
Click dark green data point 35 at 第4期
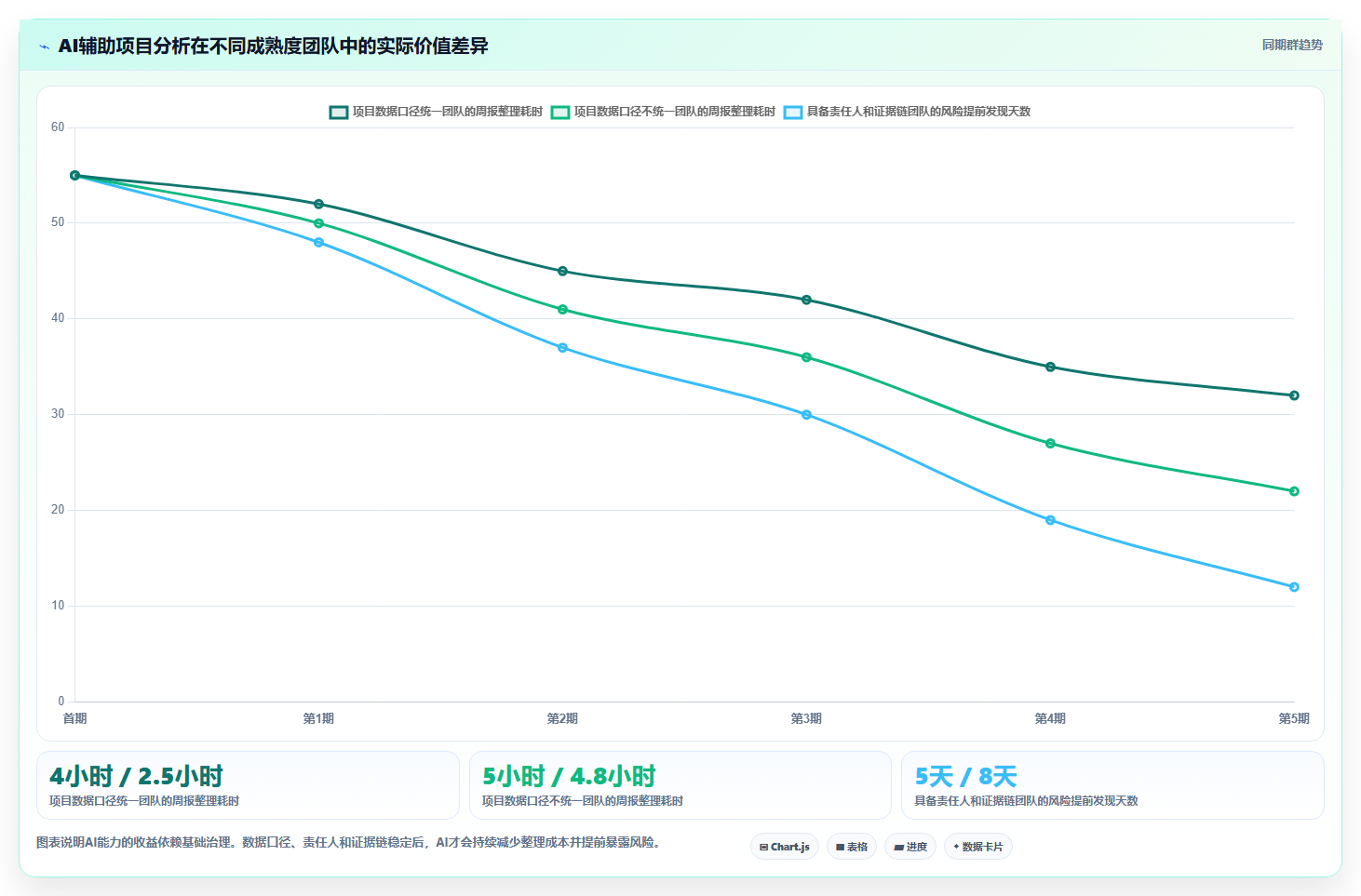1051,367
